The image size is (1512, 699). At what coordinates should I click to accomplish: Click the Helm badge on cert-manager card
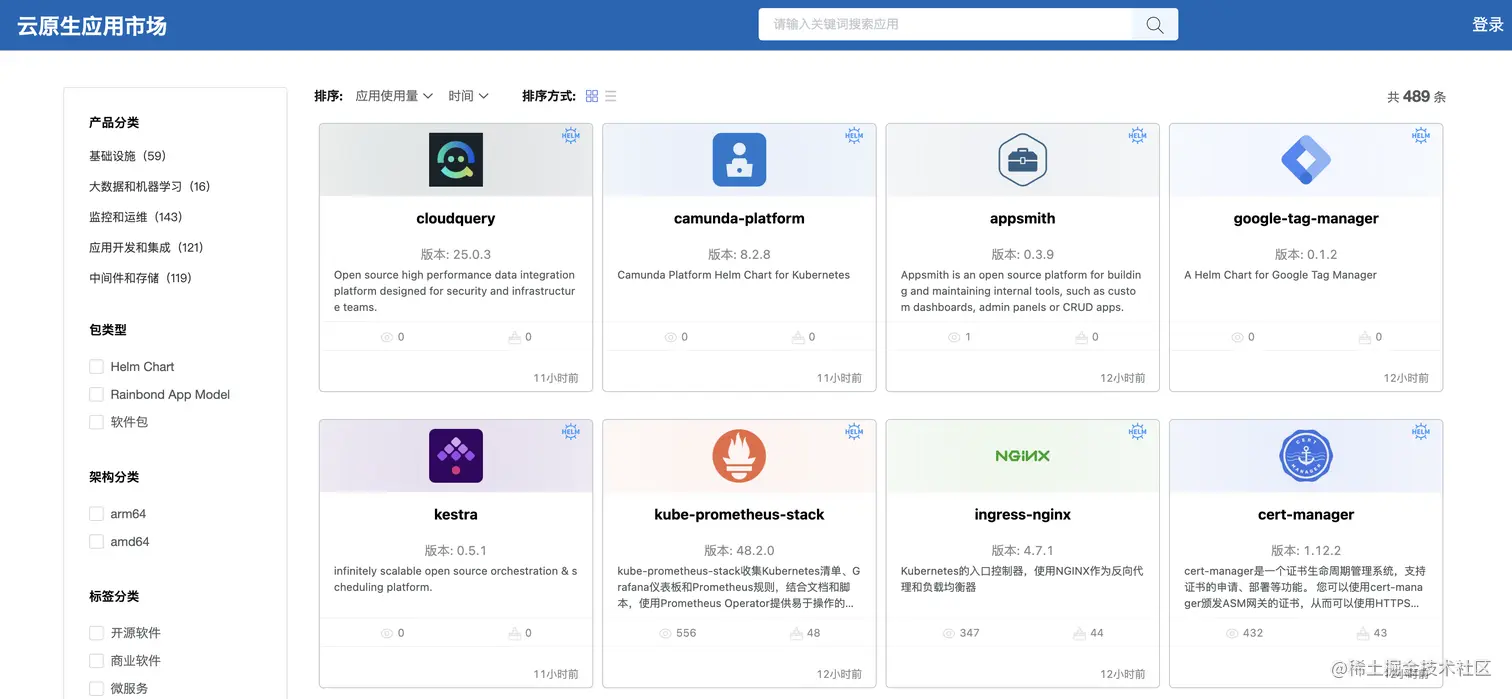(x=1421, y=432)
